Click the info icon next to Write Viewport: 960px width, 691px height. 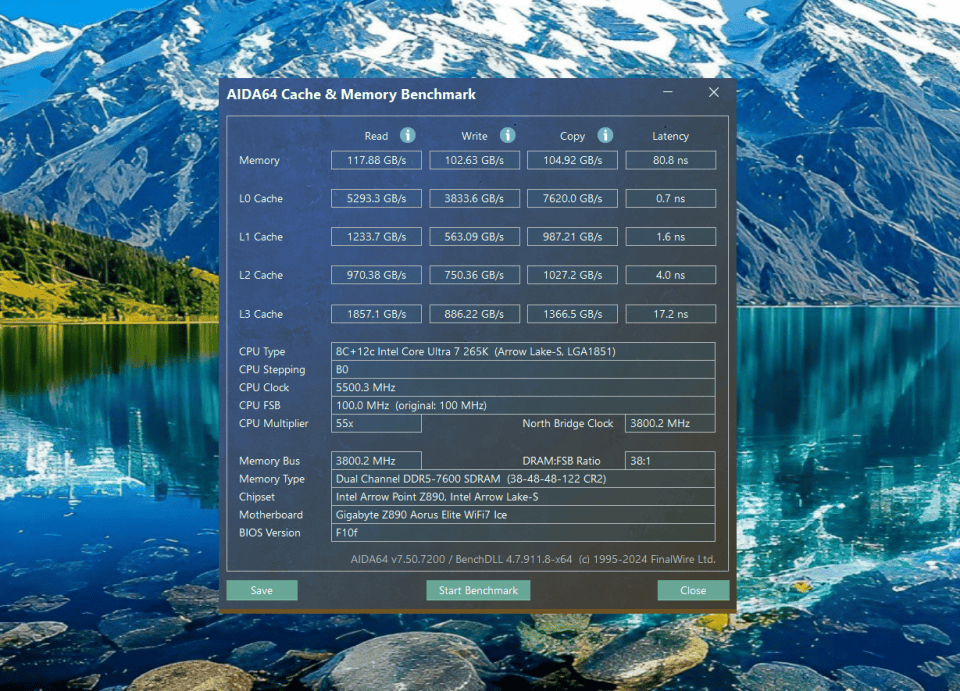coord(507,135)
